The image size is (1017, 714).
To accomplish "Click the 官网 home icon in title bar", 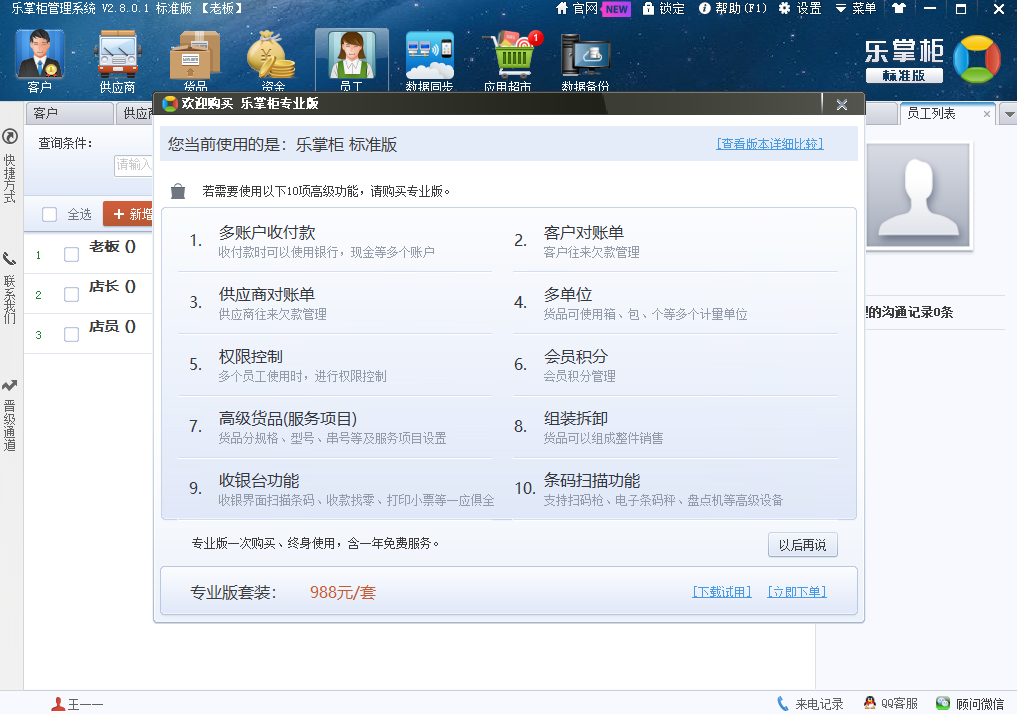I will click(x=562, y=8).
